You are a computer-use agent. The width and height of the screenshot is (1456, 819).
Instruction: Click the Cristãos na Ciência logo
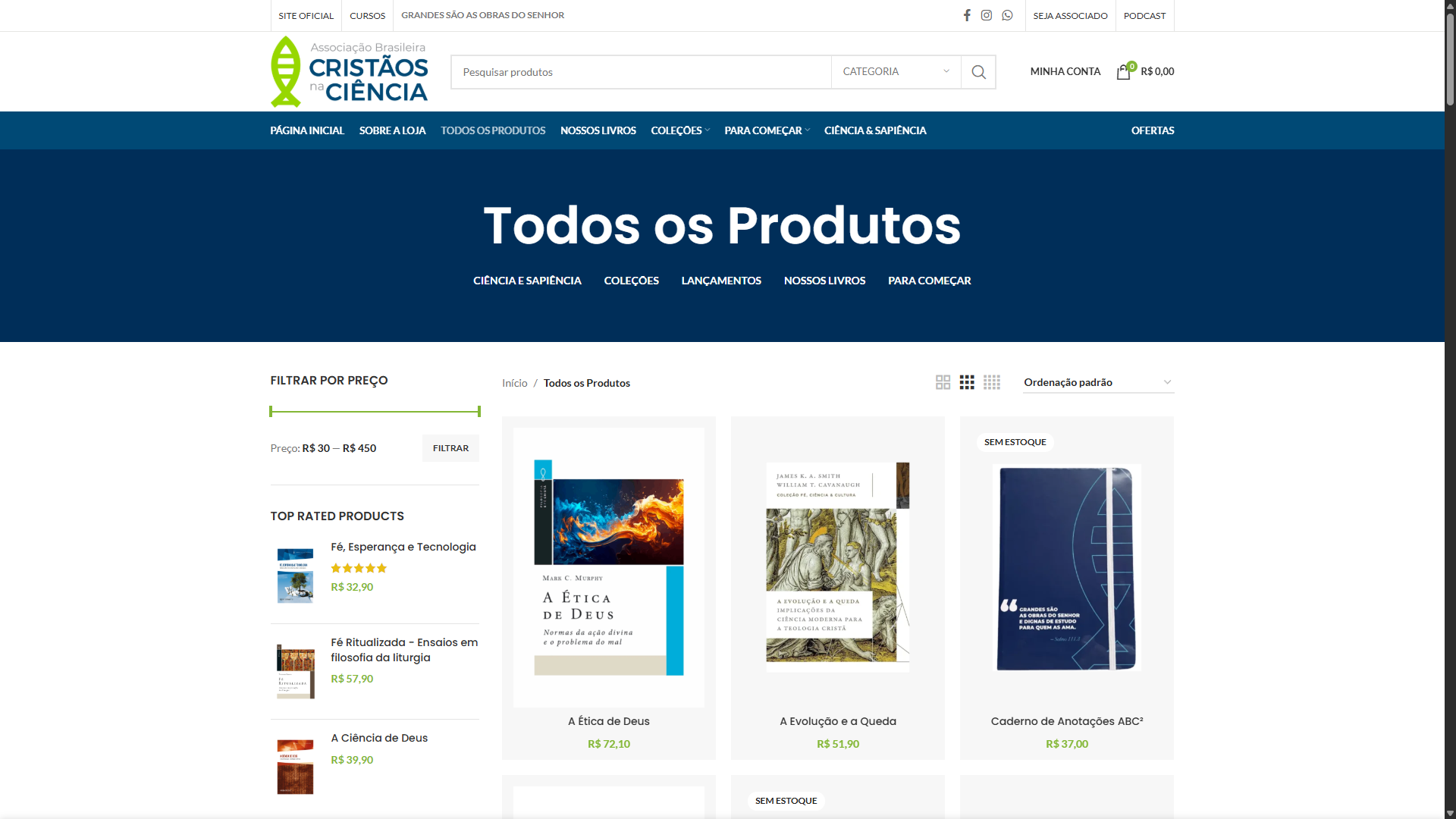[350, 71]
